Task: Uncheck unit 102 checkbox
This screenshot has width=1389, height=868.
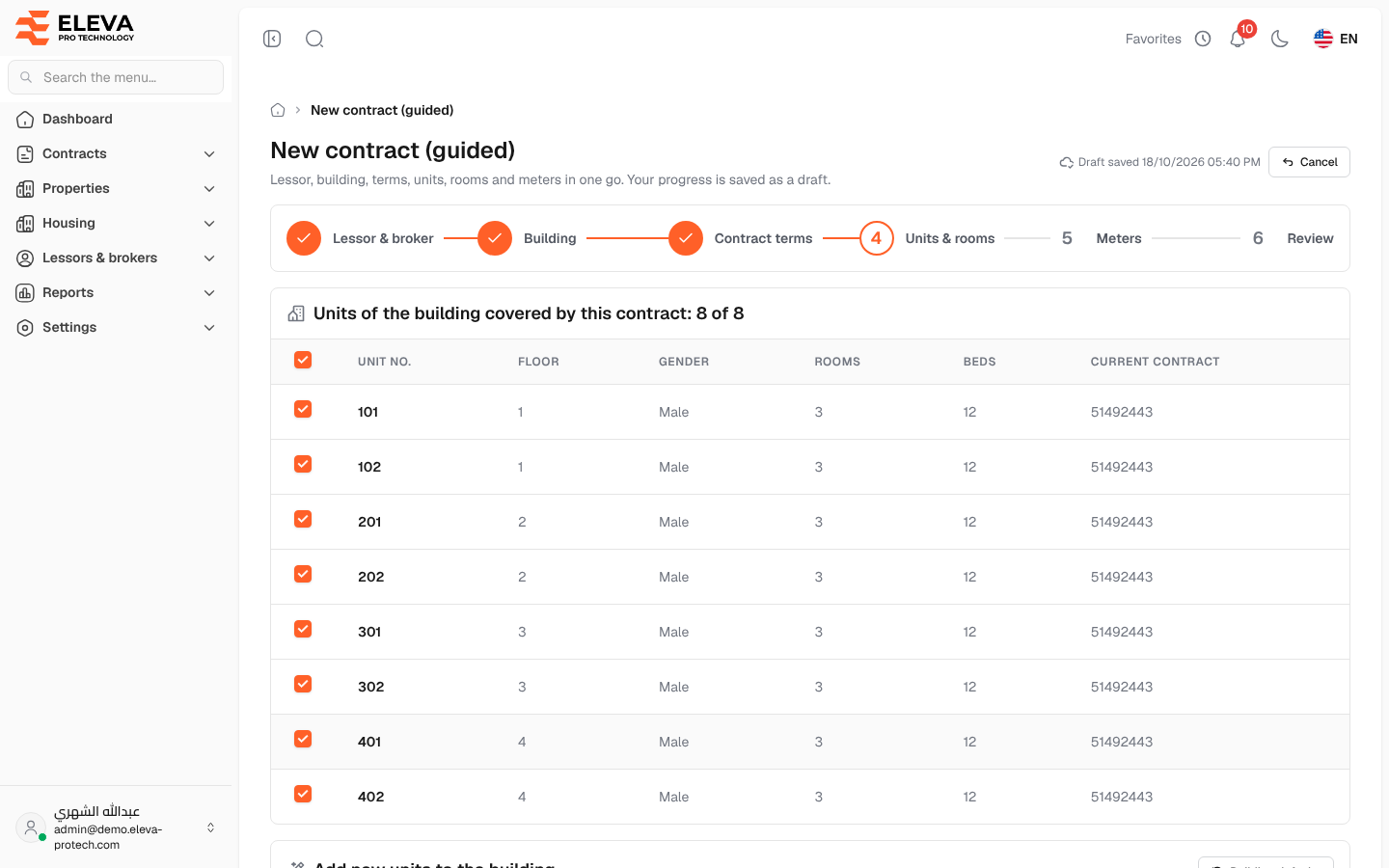Action: point(303,464)
